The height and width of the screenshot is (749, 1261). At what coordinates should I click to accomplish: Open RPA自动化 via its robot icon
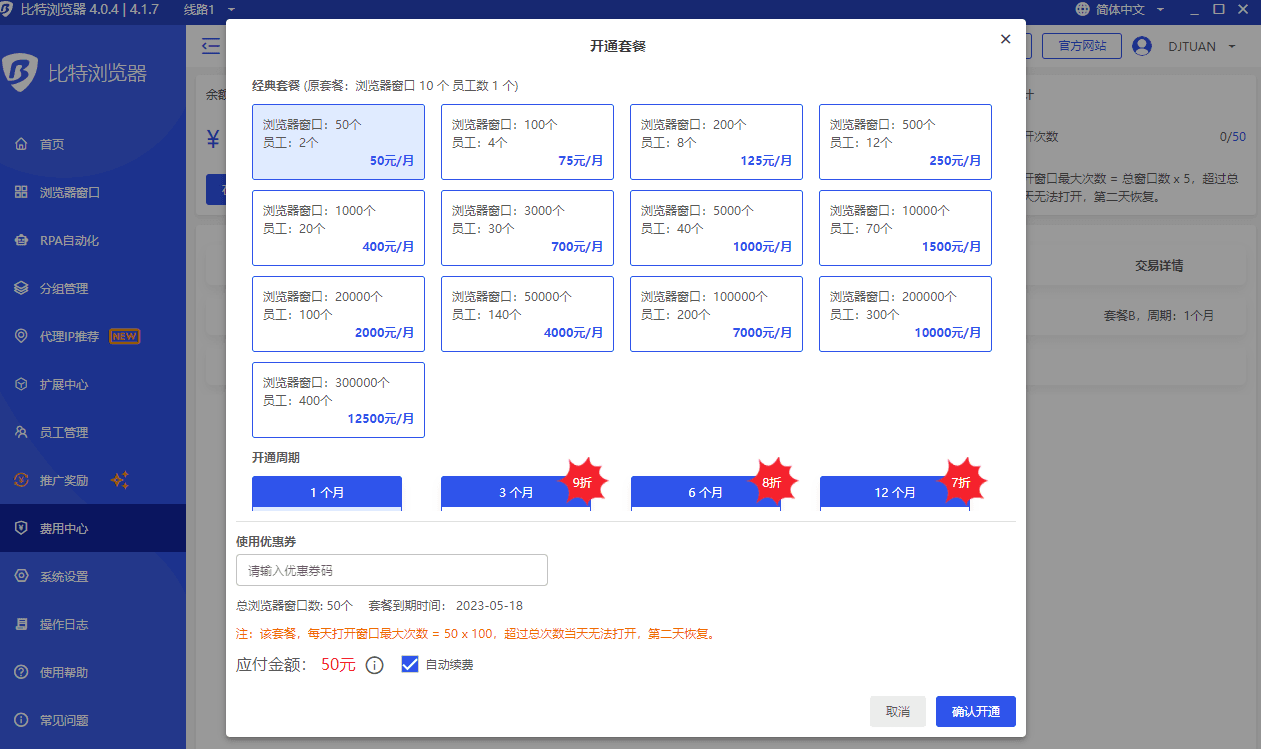pyautogui.click(x=20, y=240)
